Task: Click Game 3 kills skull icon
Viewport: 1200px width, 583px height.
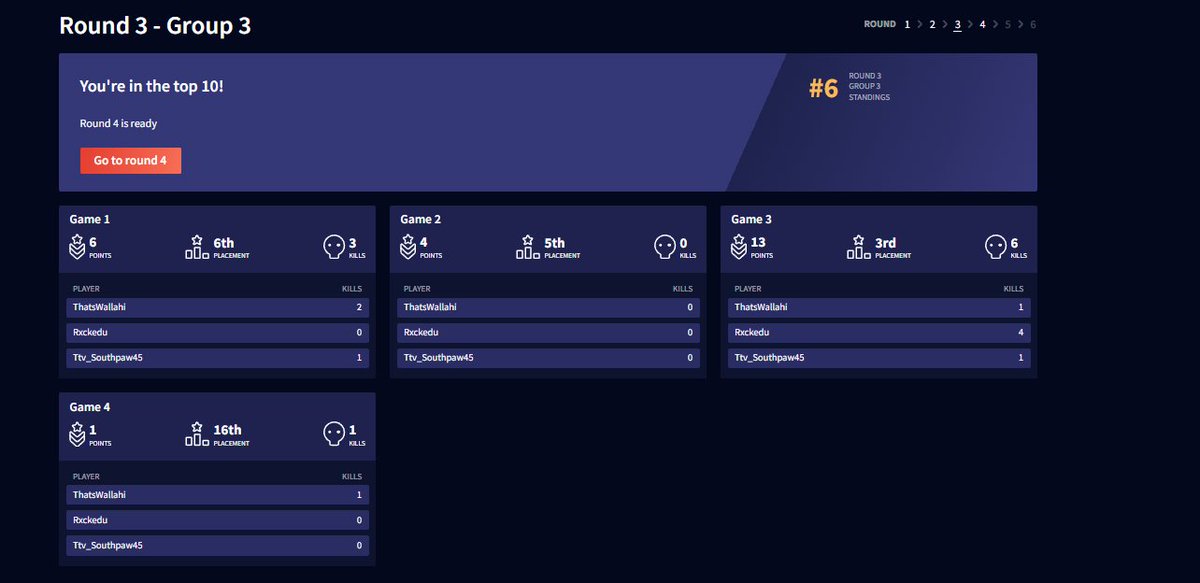Action: pyautogui.click(x=996, y=247)
